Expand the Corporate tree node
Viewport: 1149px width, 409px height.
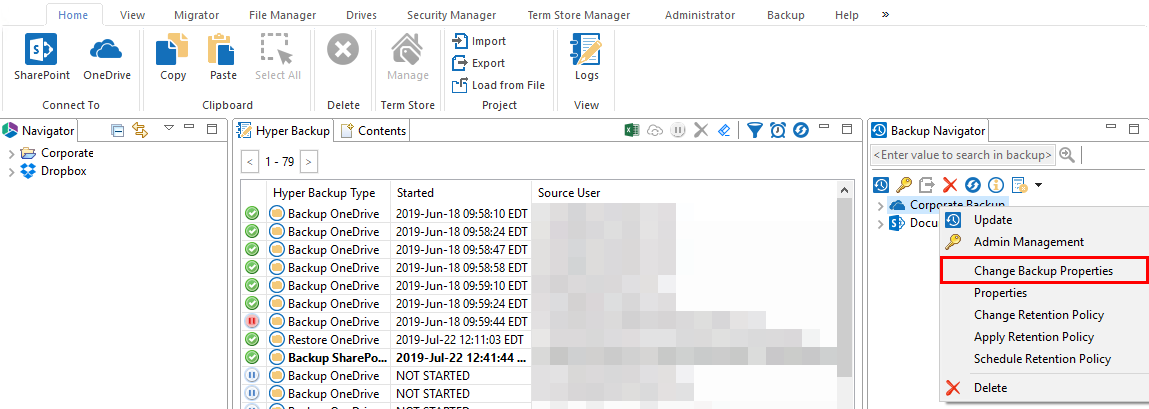click(11, 154)
